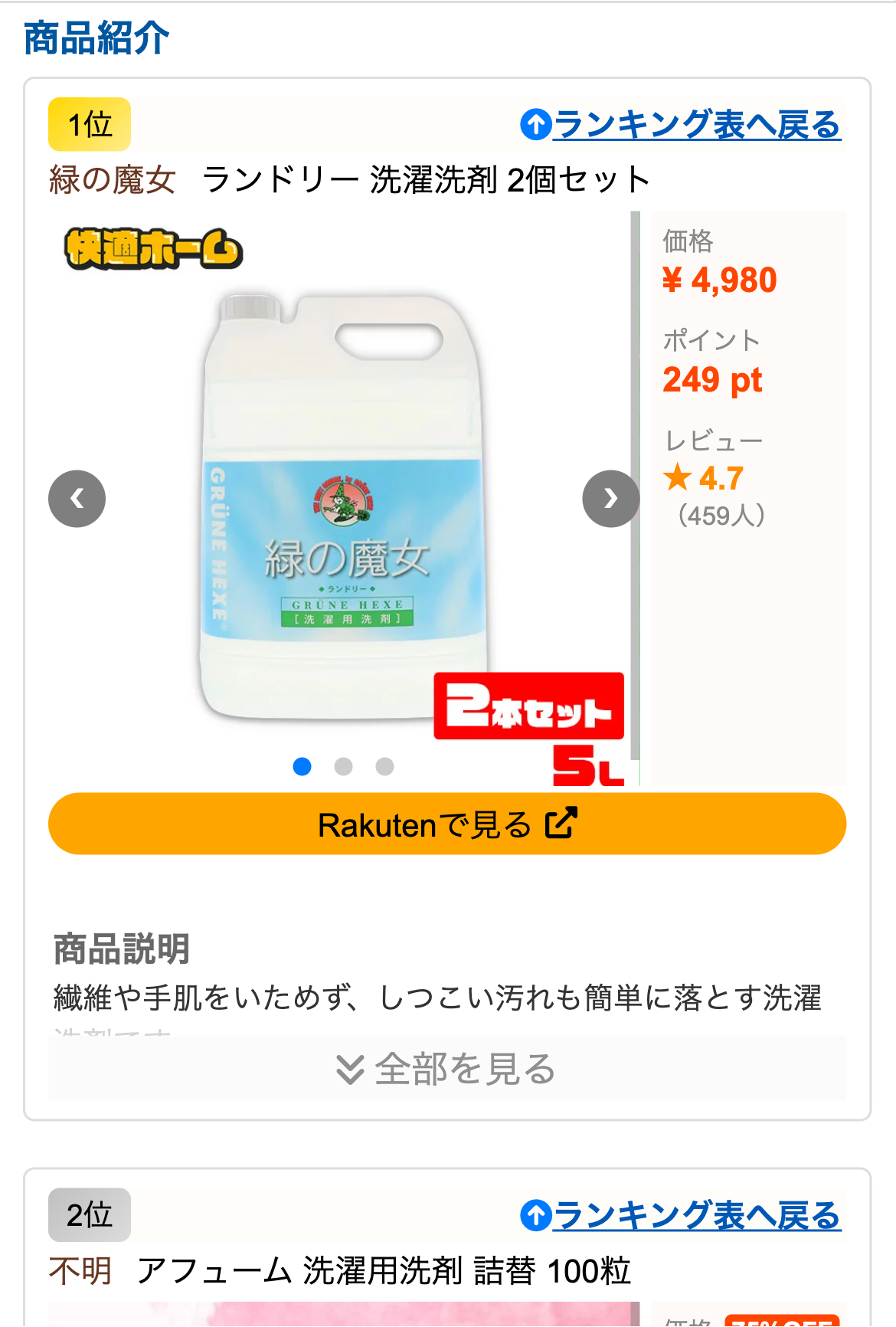Click the 2本セット red badge
This screenshot has width=896, height=1327.
[528, 706]
